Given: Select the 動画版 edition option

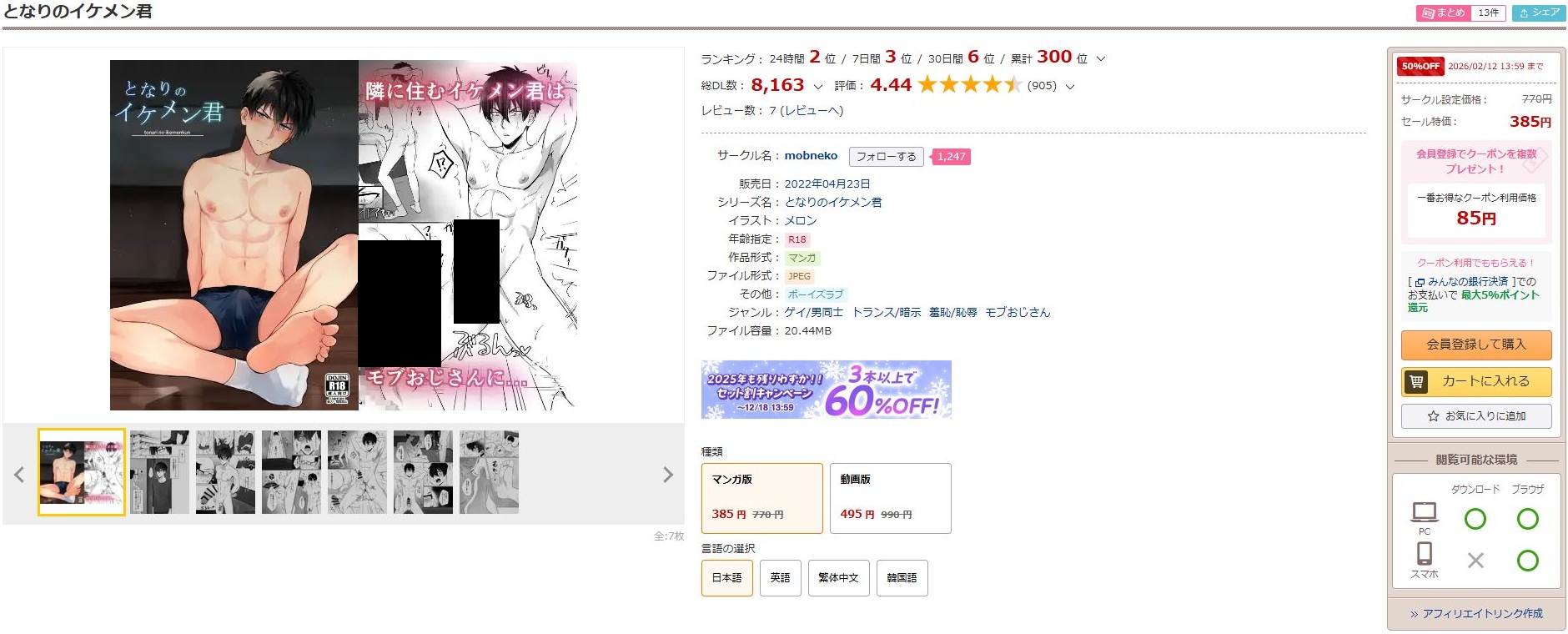Looking at the screenshot, I should coord(890,498).
